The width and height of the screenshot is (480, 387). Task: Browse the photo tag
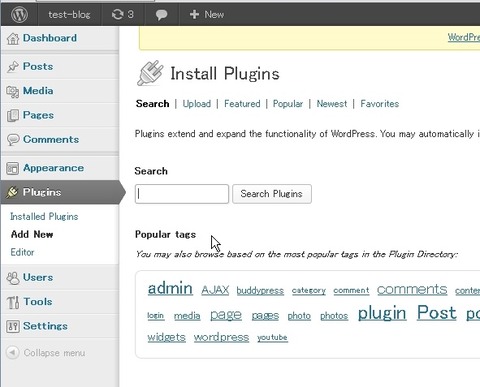click(x=299, y=316)
